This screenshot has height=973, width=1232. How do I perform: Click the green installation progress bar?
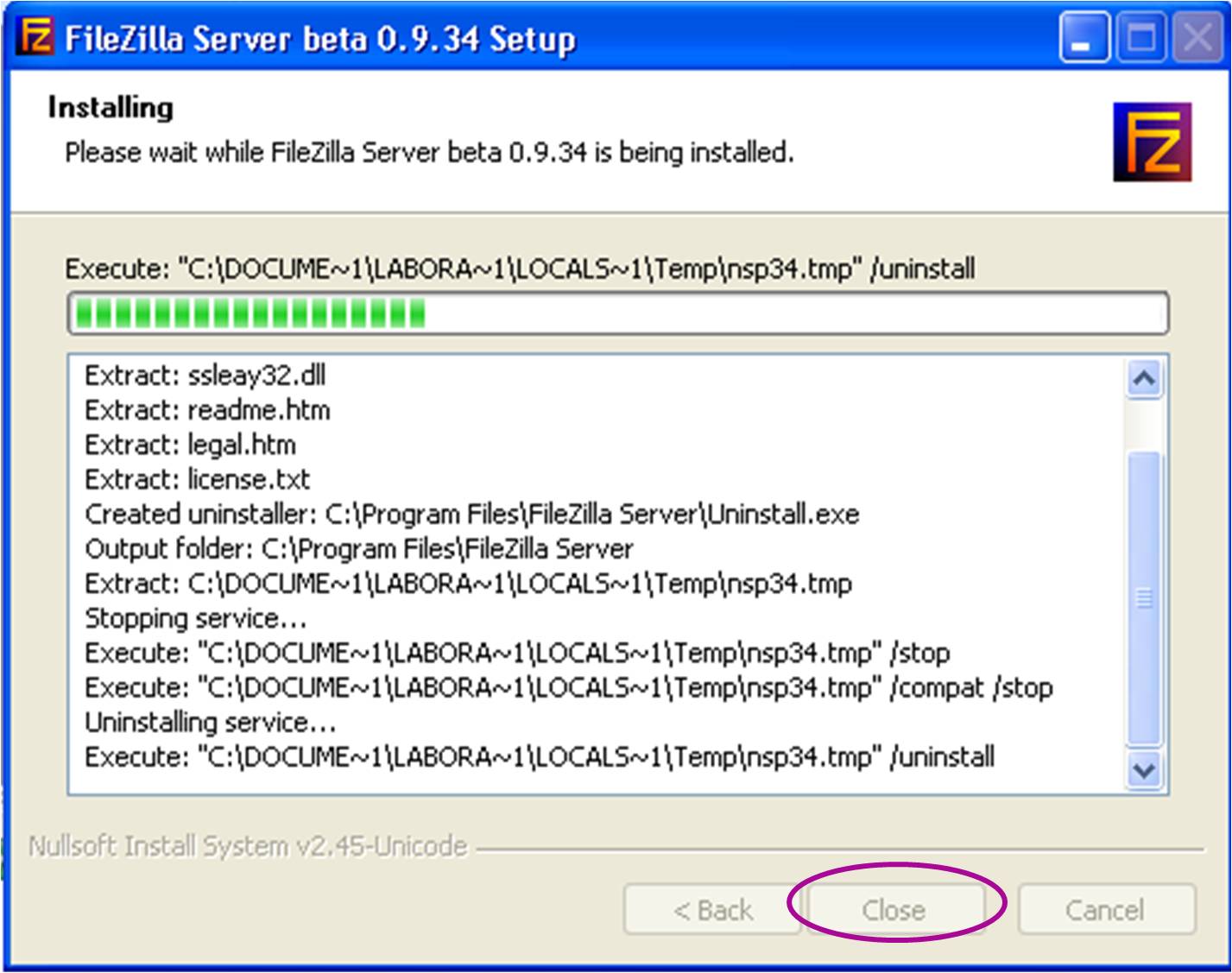tap(617, 313)
